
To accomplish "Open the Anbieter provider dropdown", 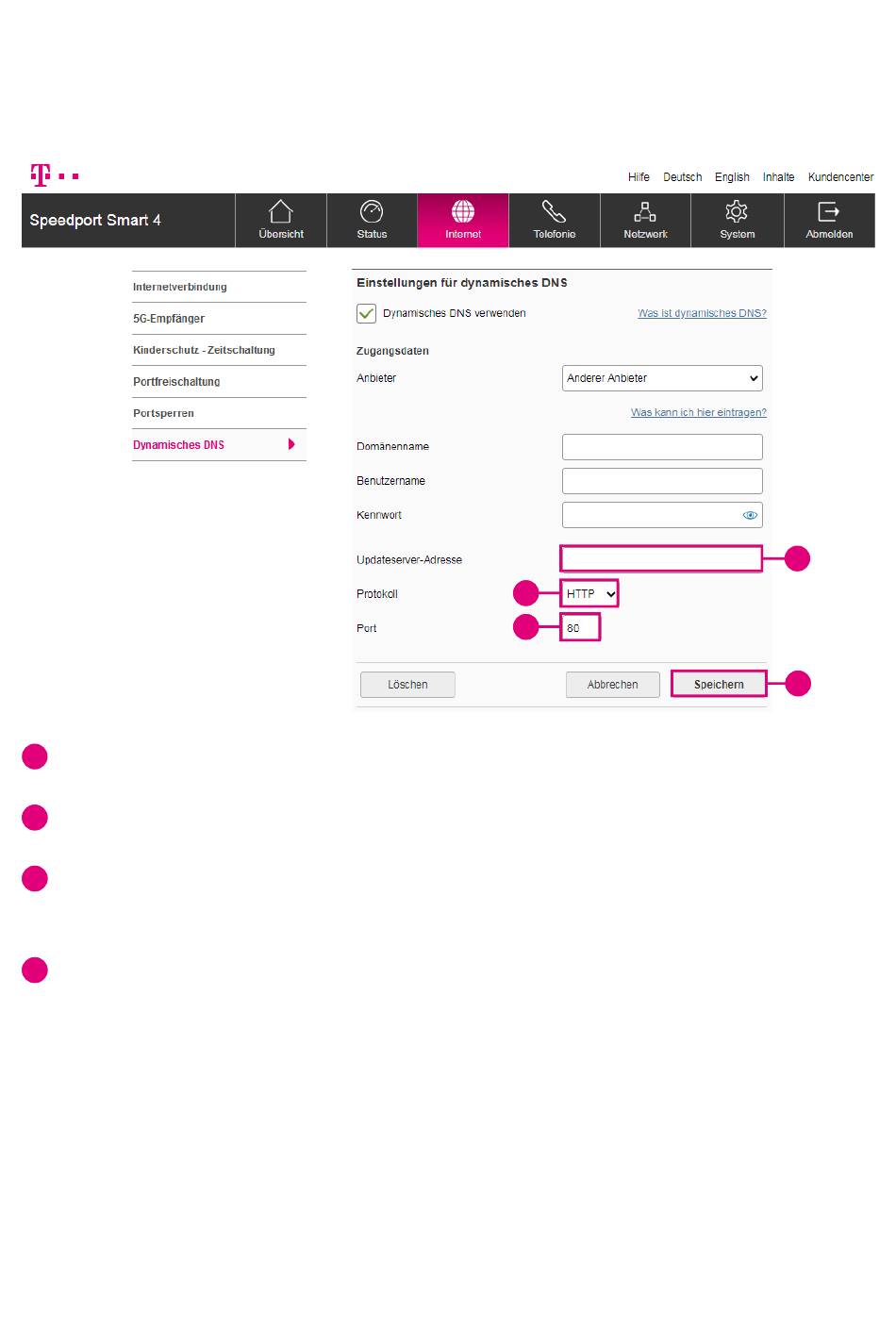I will coord(662,378).
